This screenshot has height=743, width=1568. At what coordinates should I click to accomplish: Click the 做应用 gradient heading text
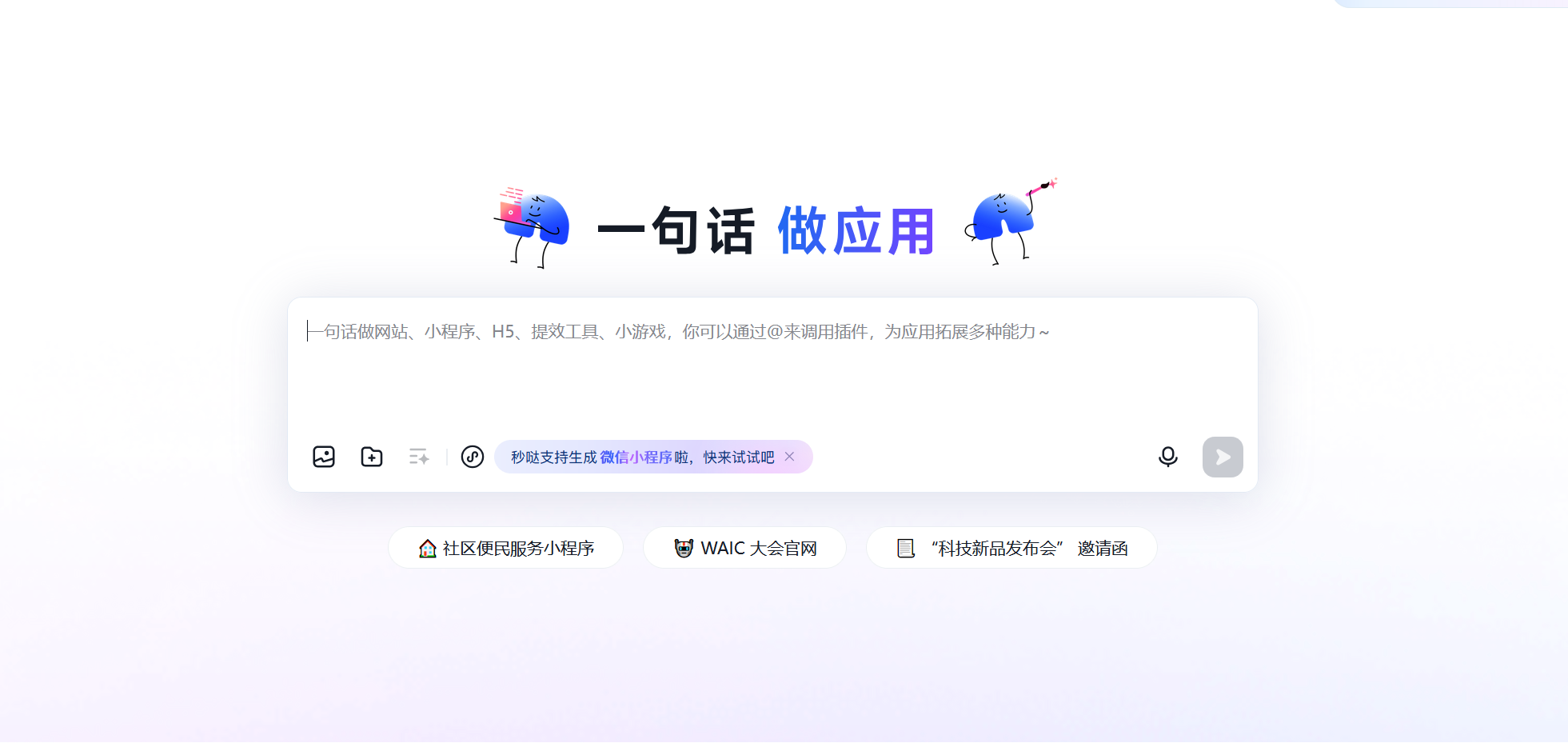[x=856, y=231]
